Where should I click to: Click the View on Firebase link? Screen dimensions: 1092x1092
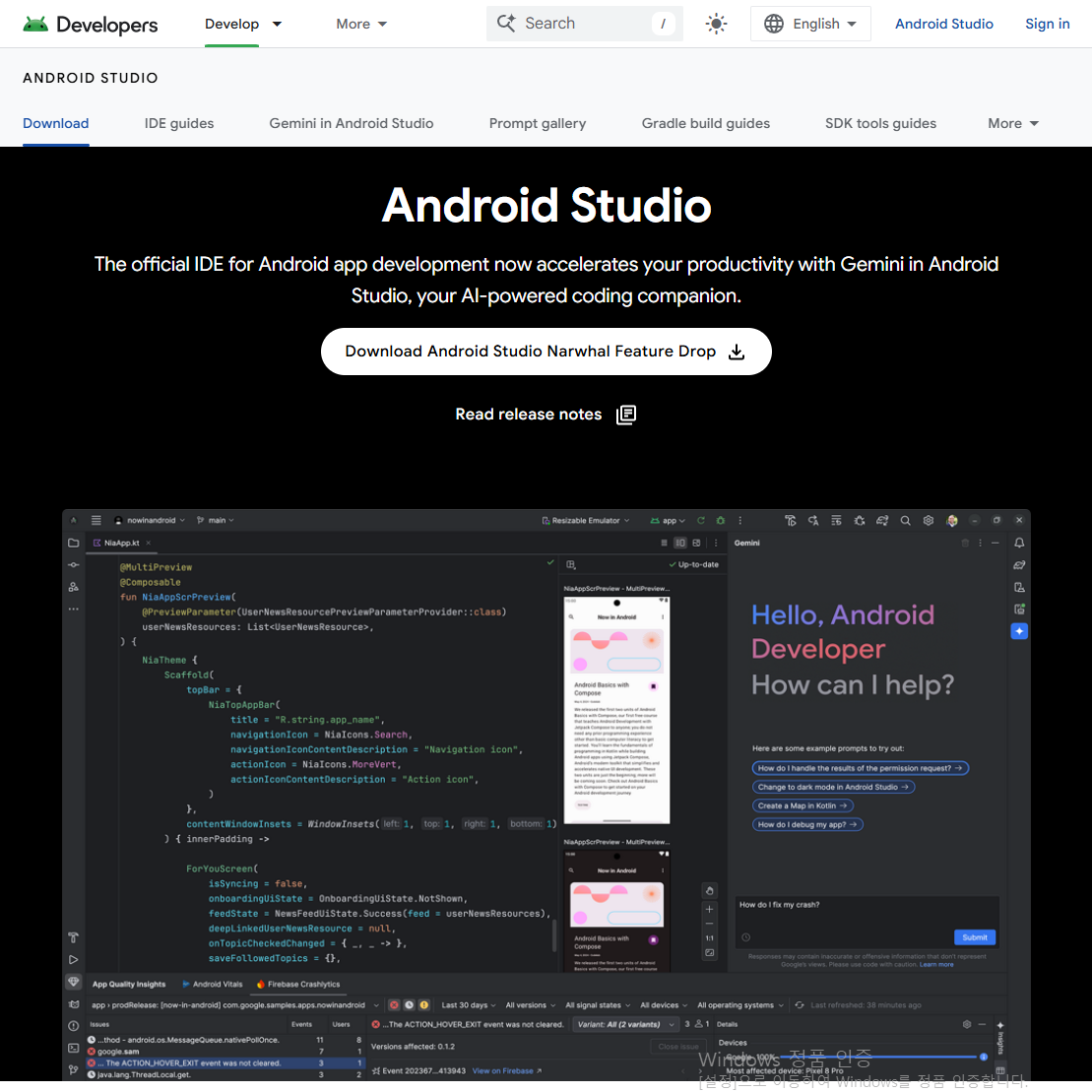[x=506, y=1071]
